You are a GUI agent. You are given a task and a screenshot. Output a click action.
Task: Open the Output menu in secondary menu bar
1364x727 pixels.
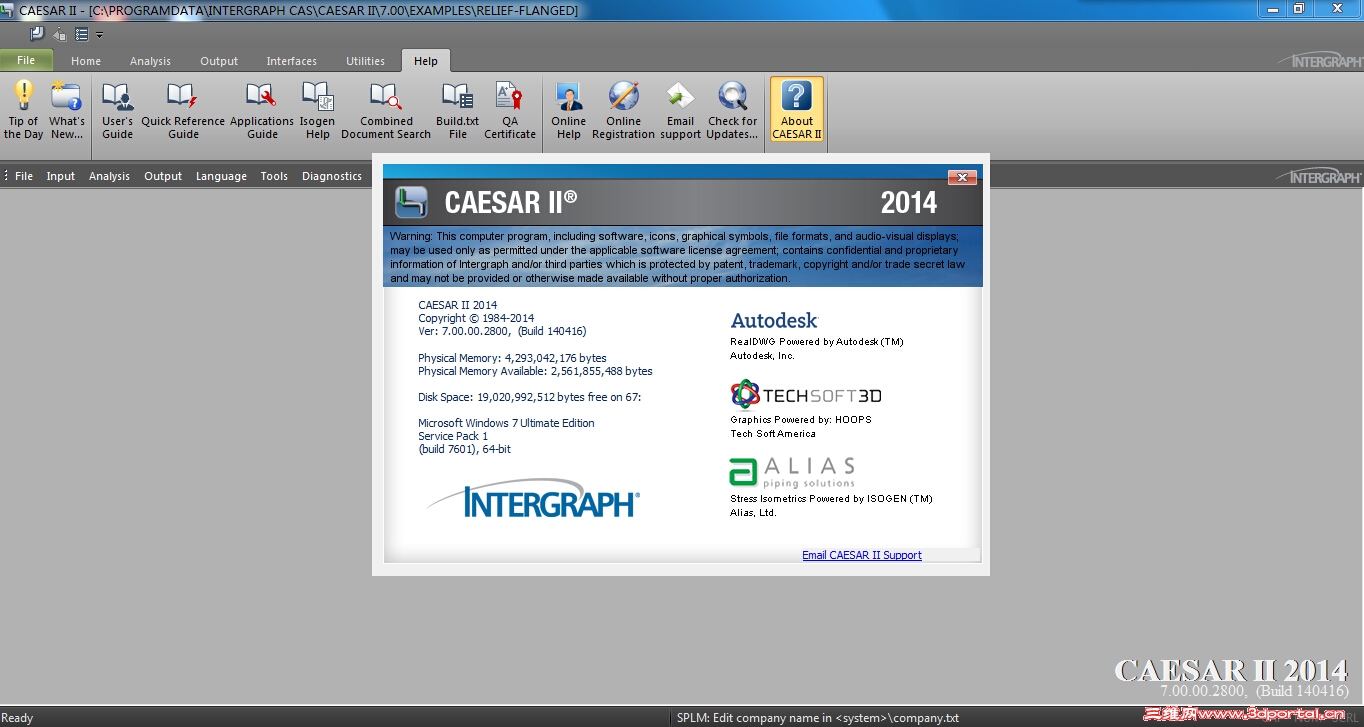click(163, 176)
